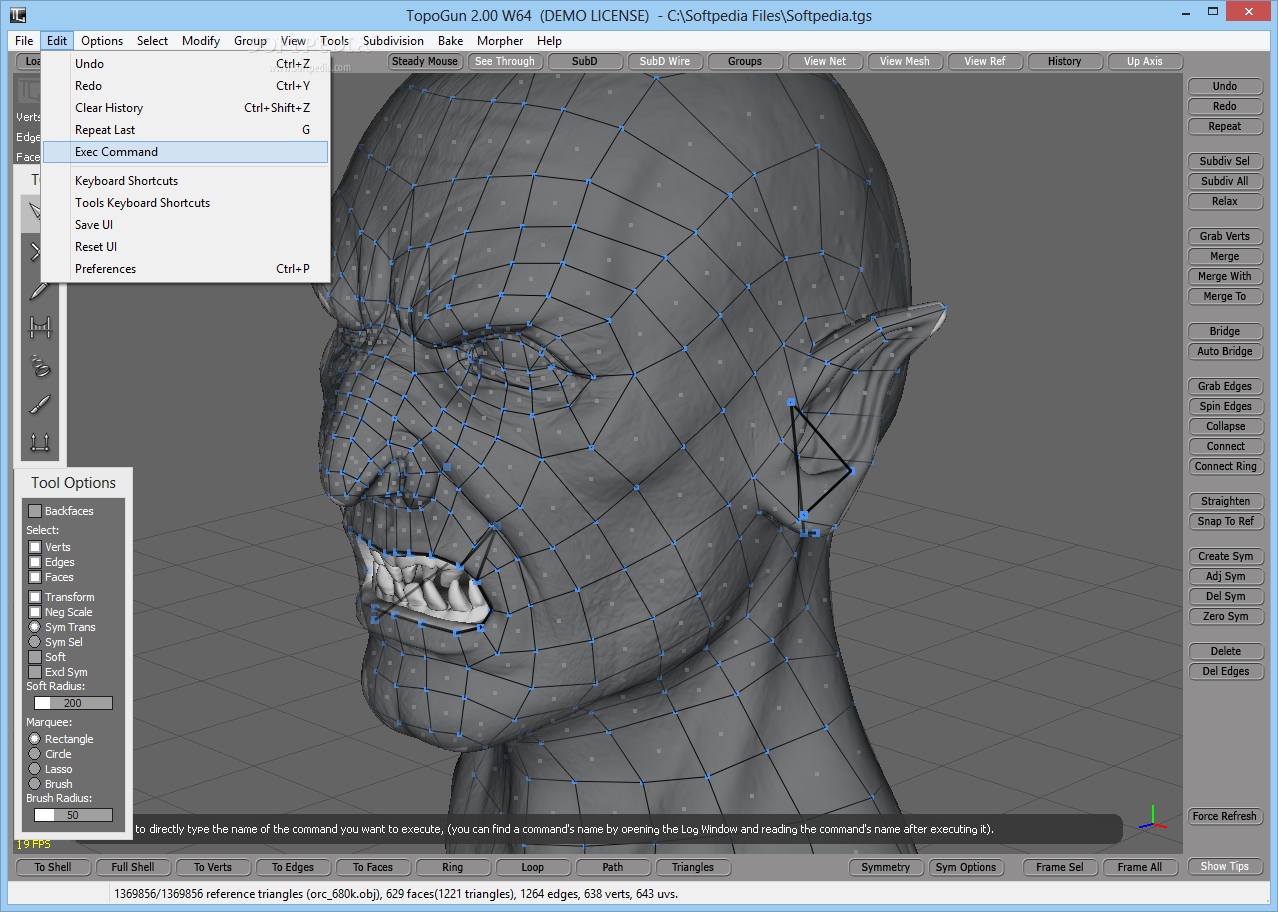Click the To Shell button

53,867
